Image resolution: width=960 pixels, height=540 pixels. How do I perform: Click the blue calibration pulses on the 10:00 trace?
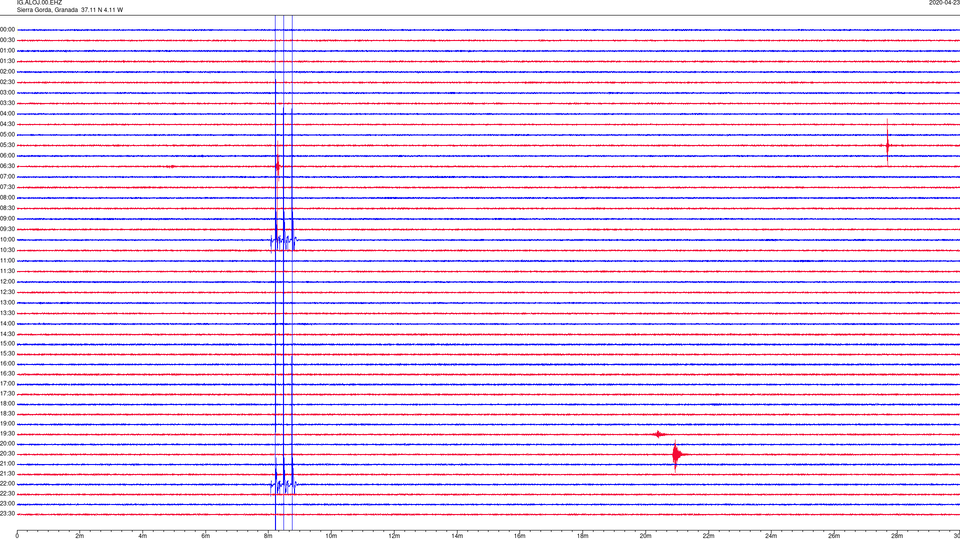pyautogui.click(x=283, y=240)
